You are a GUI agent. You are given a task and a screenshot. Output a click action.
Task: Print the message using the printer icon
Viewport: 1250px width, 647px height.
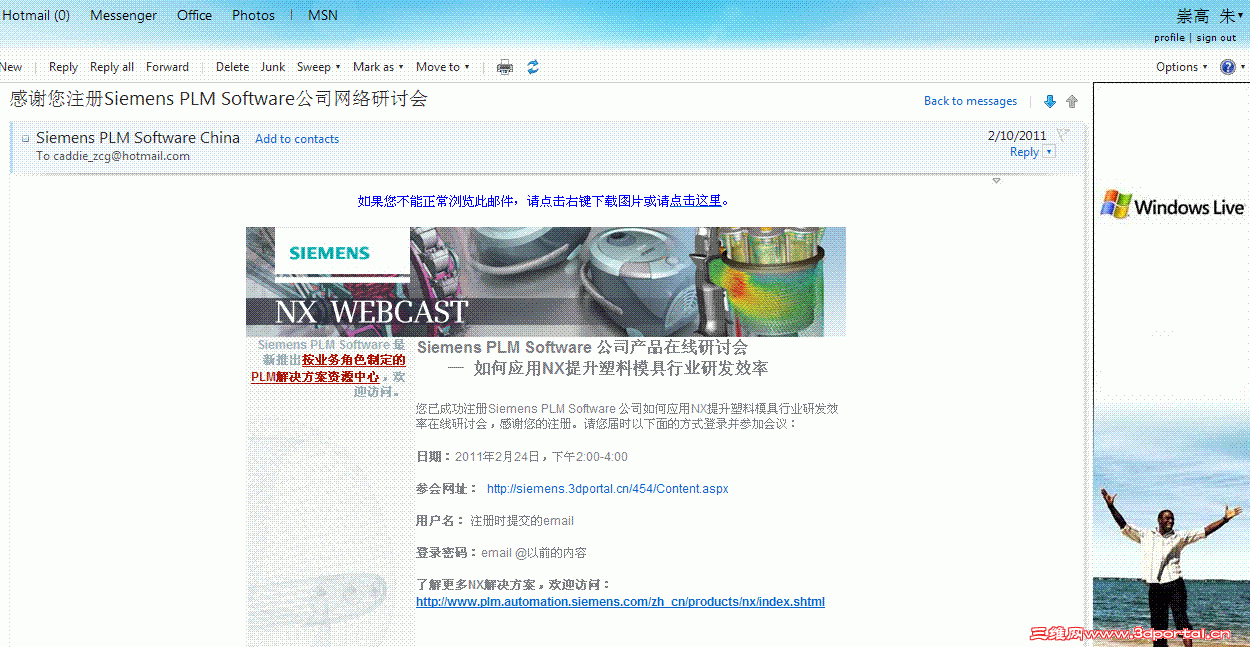pos(505,67)
